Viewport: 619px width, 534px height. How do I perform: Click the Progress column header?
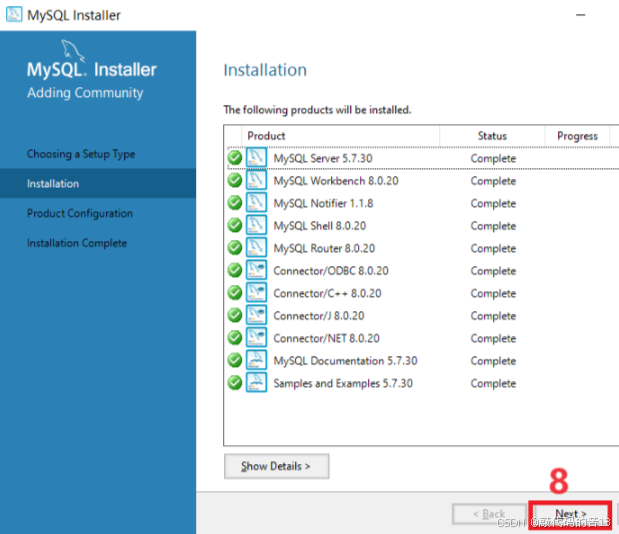click(x=577, y=136)
